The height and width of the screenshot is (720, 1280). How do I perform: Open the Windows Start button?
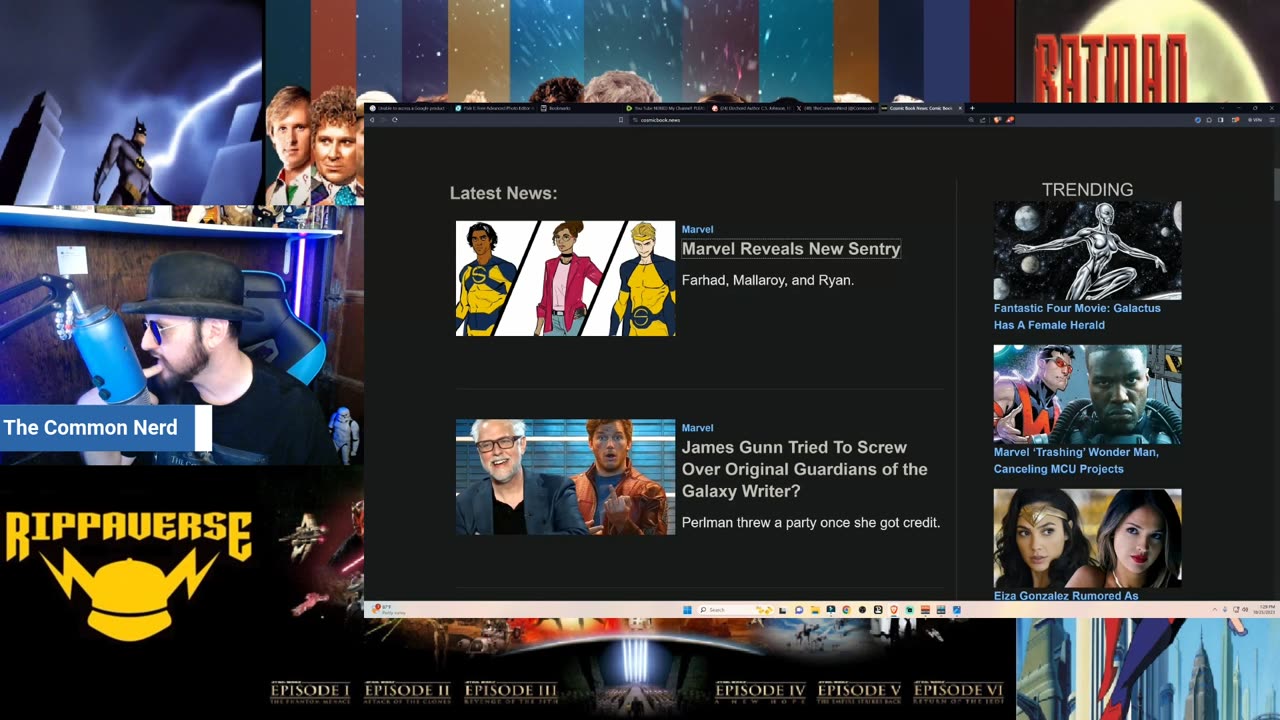687,610
